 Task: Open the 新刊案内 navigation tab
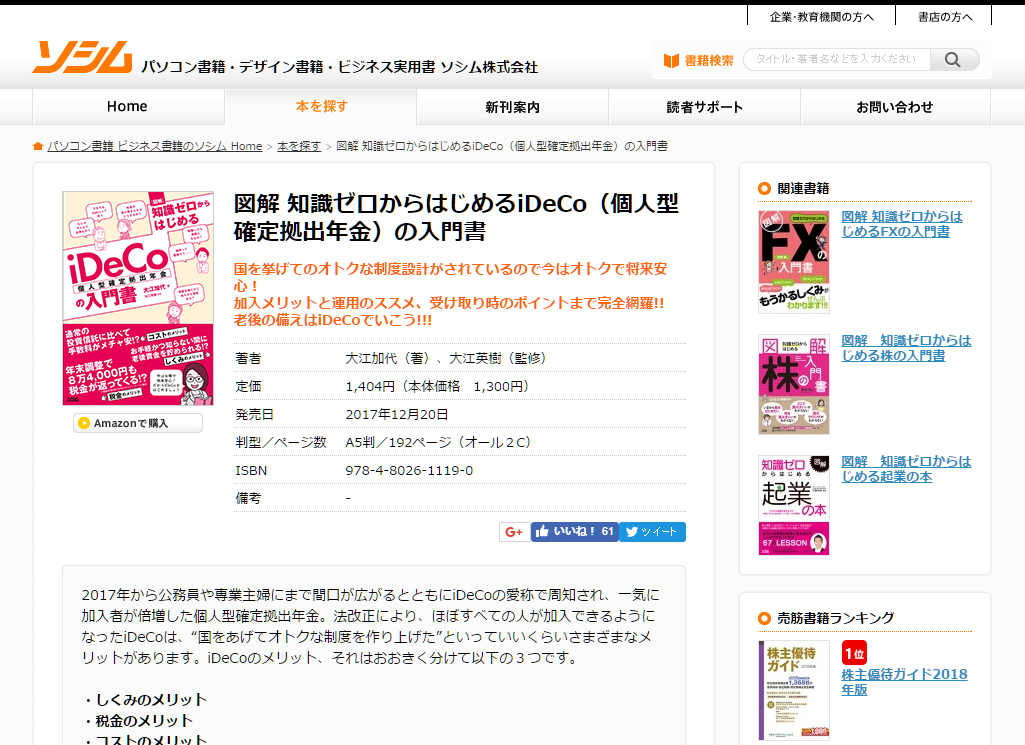tap(512, 107)
